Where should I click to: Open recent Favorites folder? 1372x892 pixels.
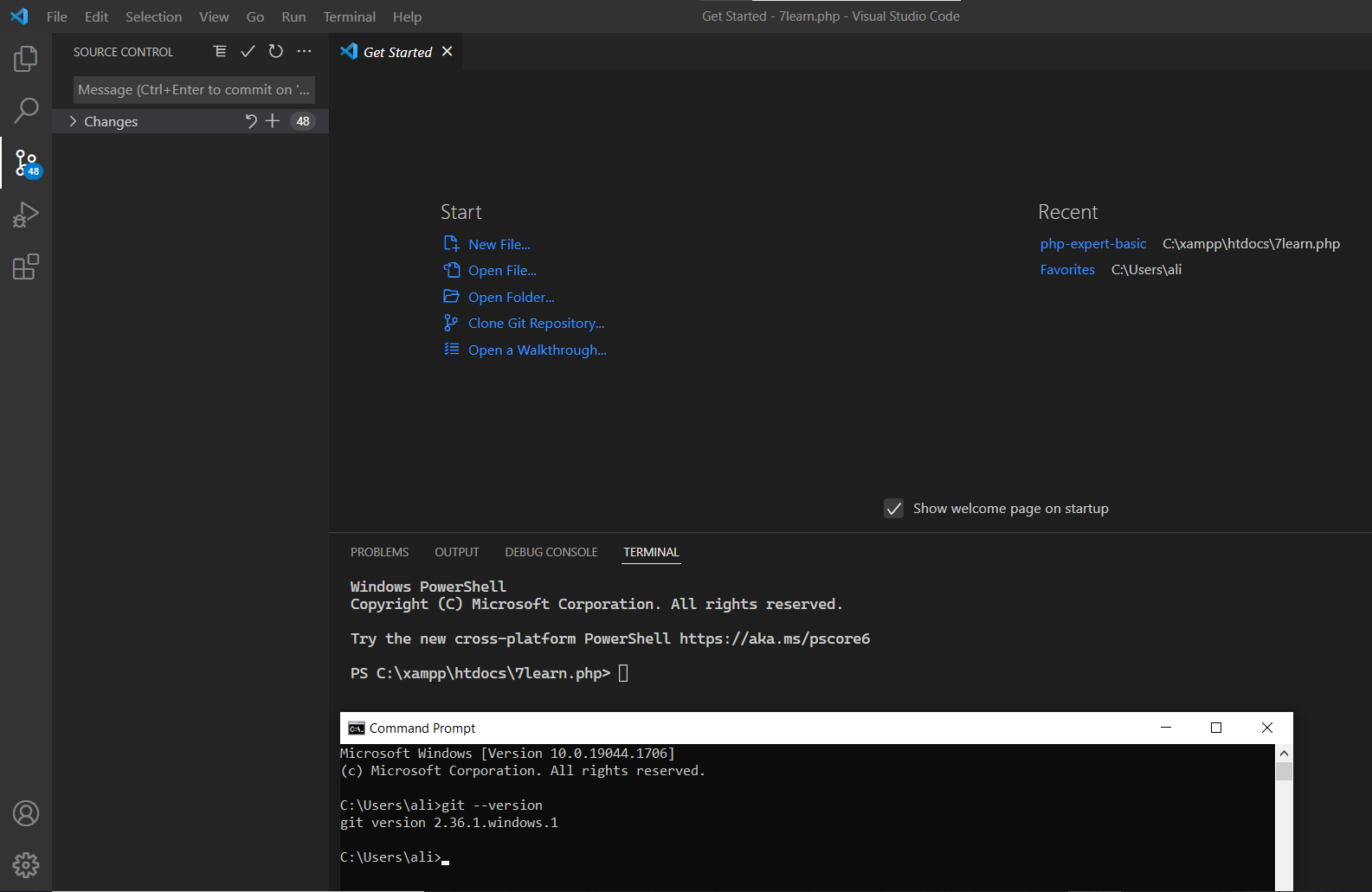pyautogui.click(x=1067, y=270)
